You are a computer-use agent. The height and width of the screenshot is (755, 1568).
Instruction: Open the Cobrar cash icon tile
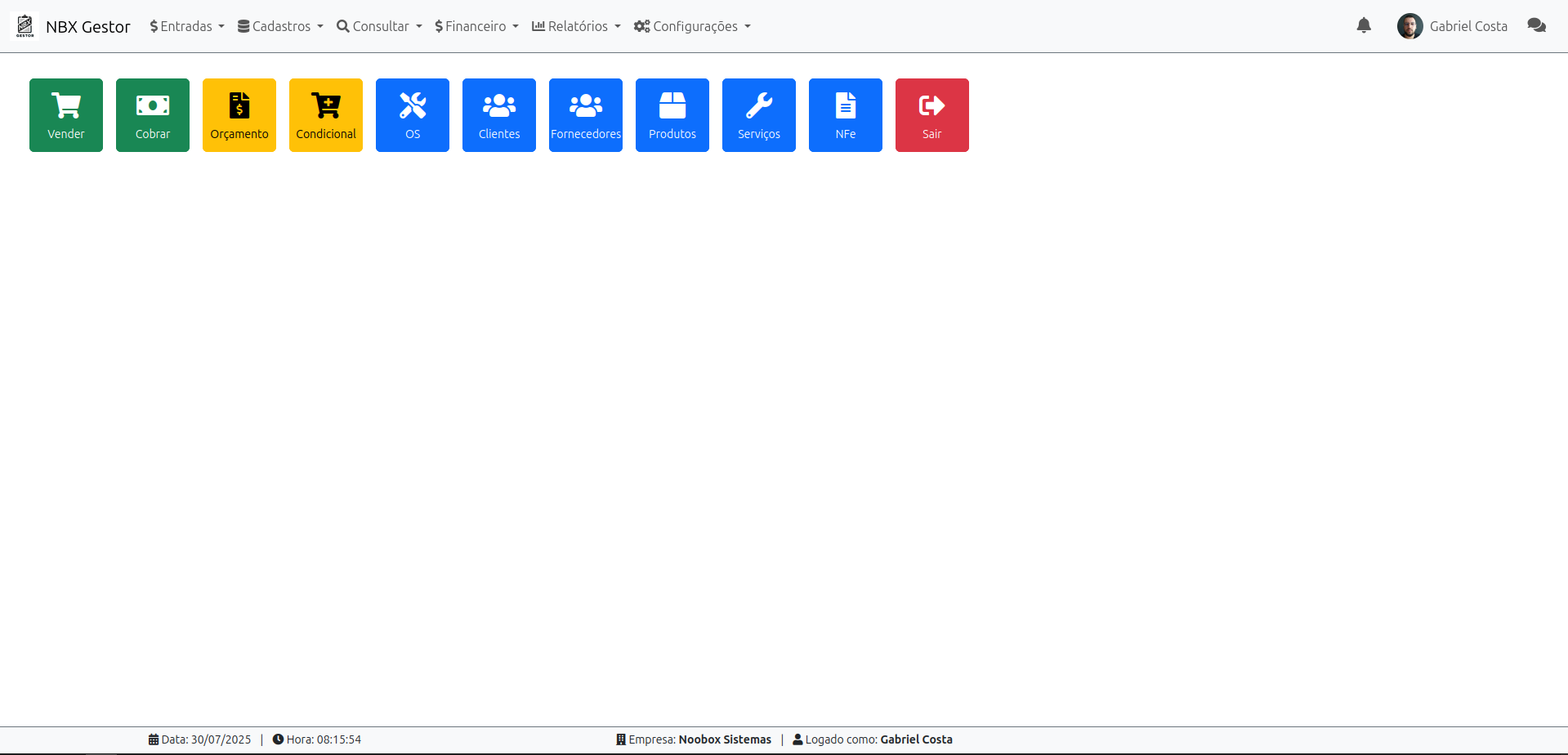point(152,114)
